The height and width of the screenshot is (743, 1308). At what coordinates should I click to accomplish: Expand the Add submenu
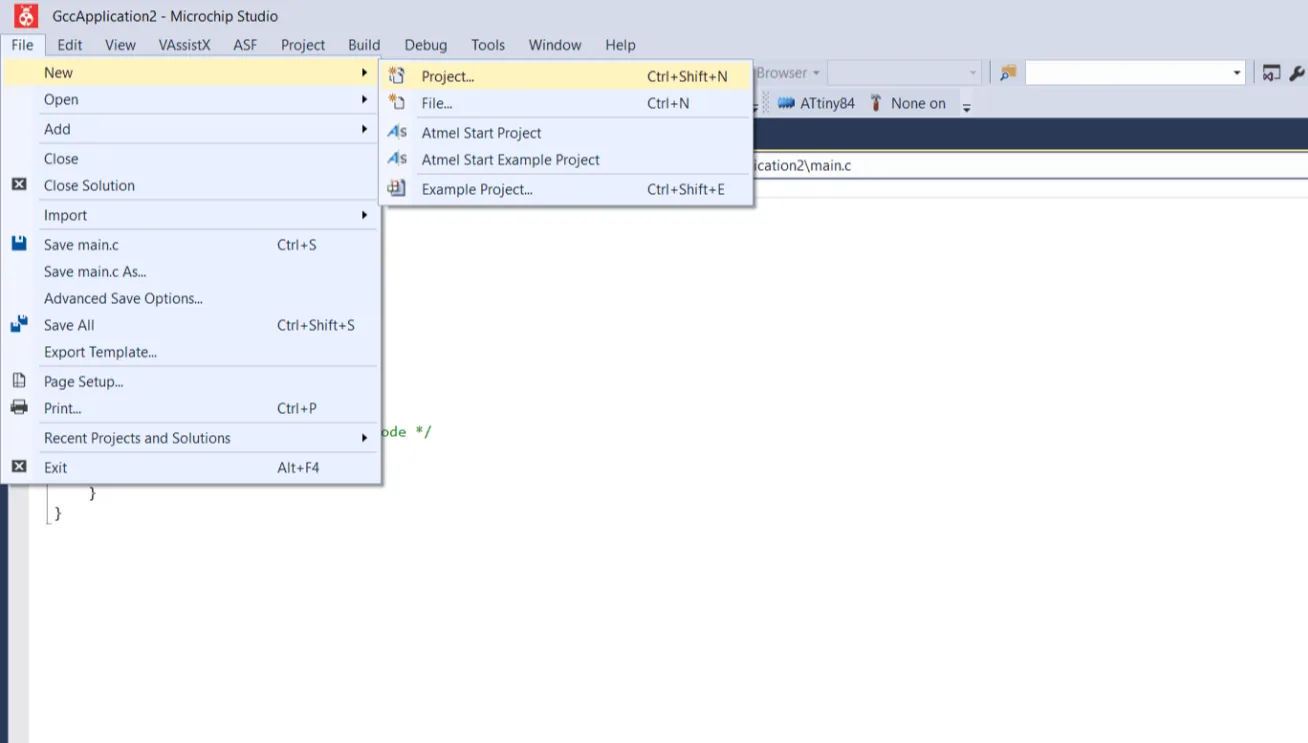[x=190, y=129]
